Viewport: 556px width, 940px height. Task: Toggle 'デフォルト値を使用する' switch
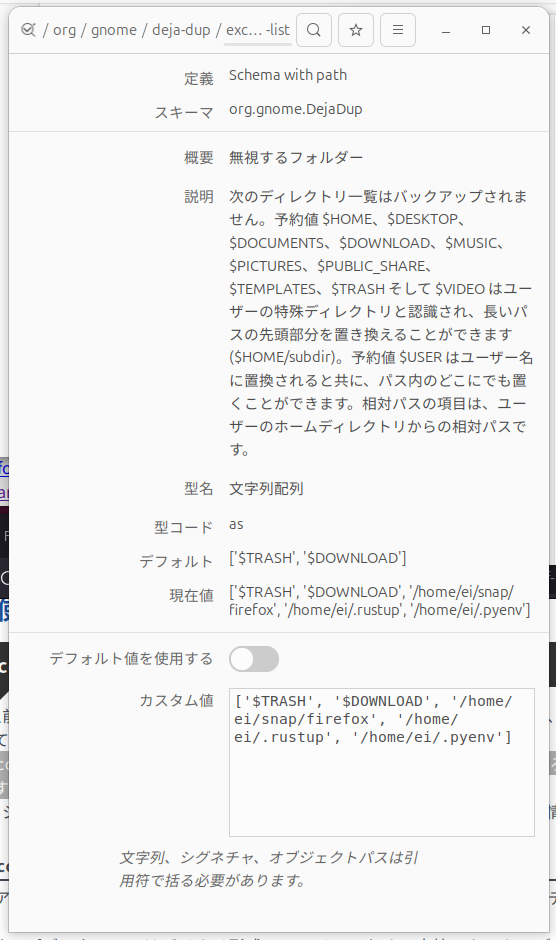(x=254, y=659)
